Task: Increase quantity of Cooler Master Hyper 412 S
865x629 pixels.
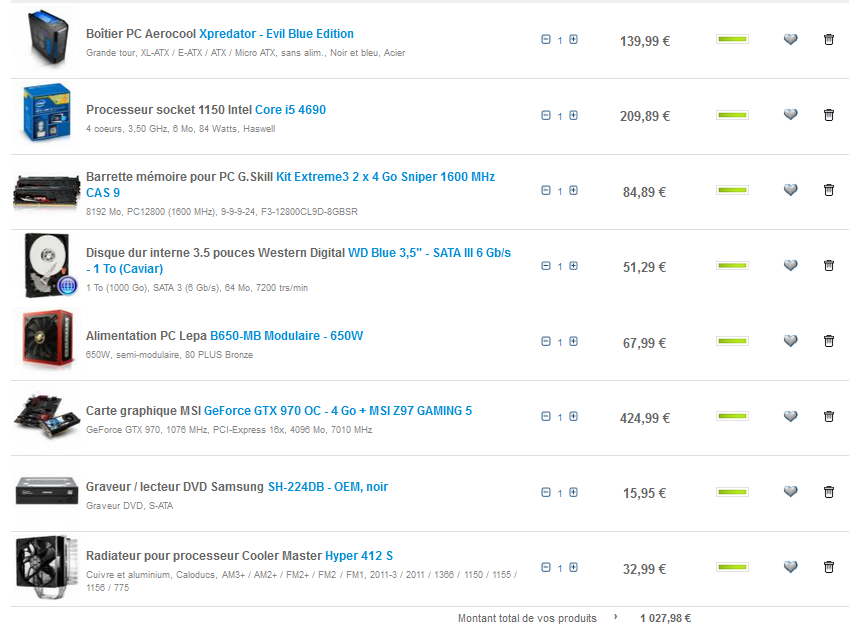Action: [x=573, y=567]
